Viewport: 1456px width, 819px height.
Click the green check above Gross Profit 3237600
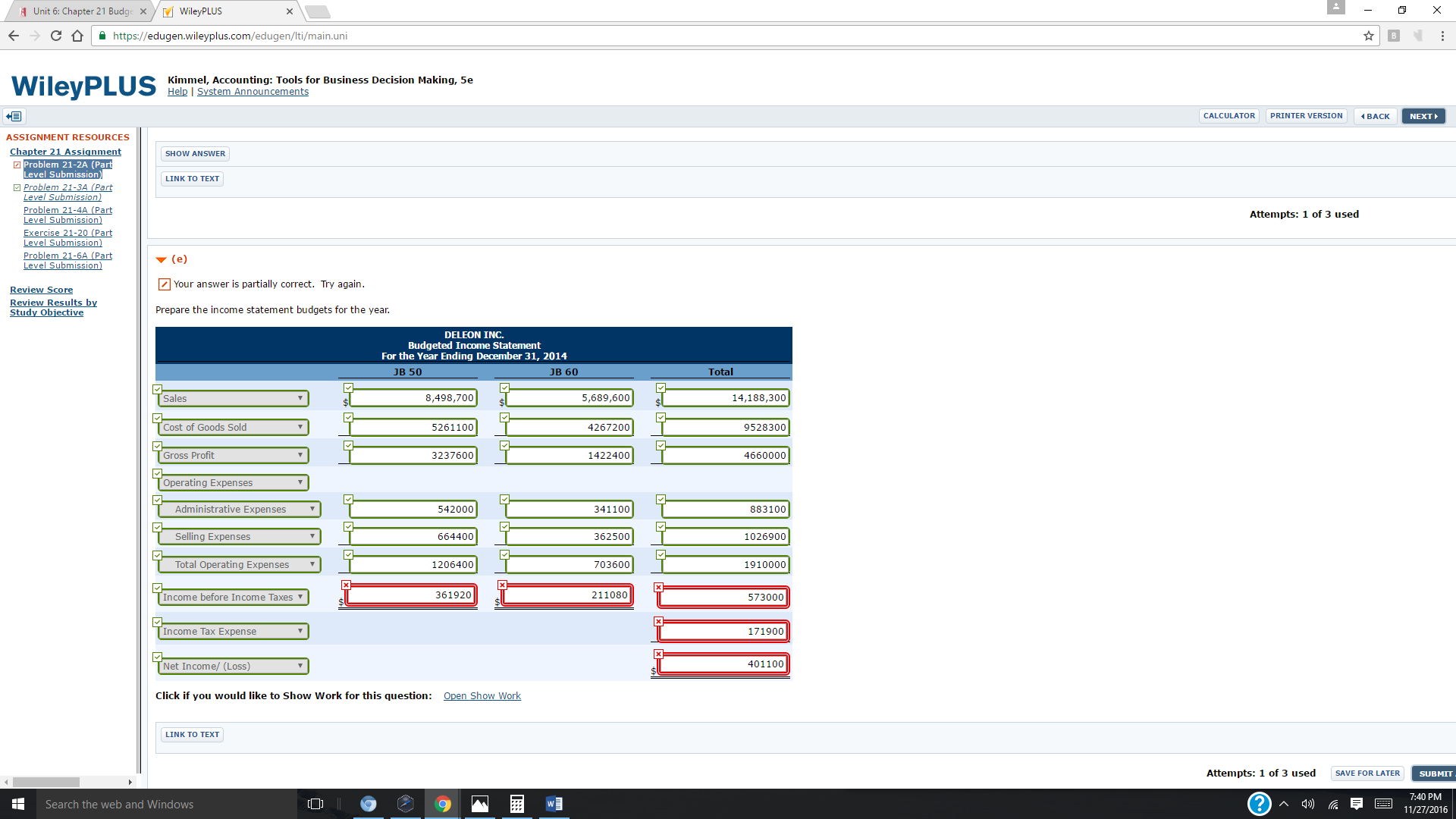click(x=348, y=445)
